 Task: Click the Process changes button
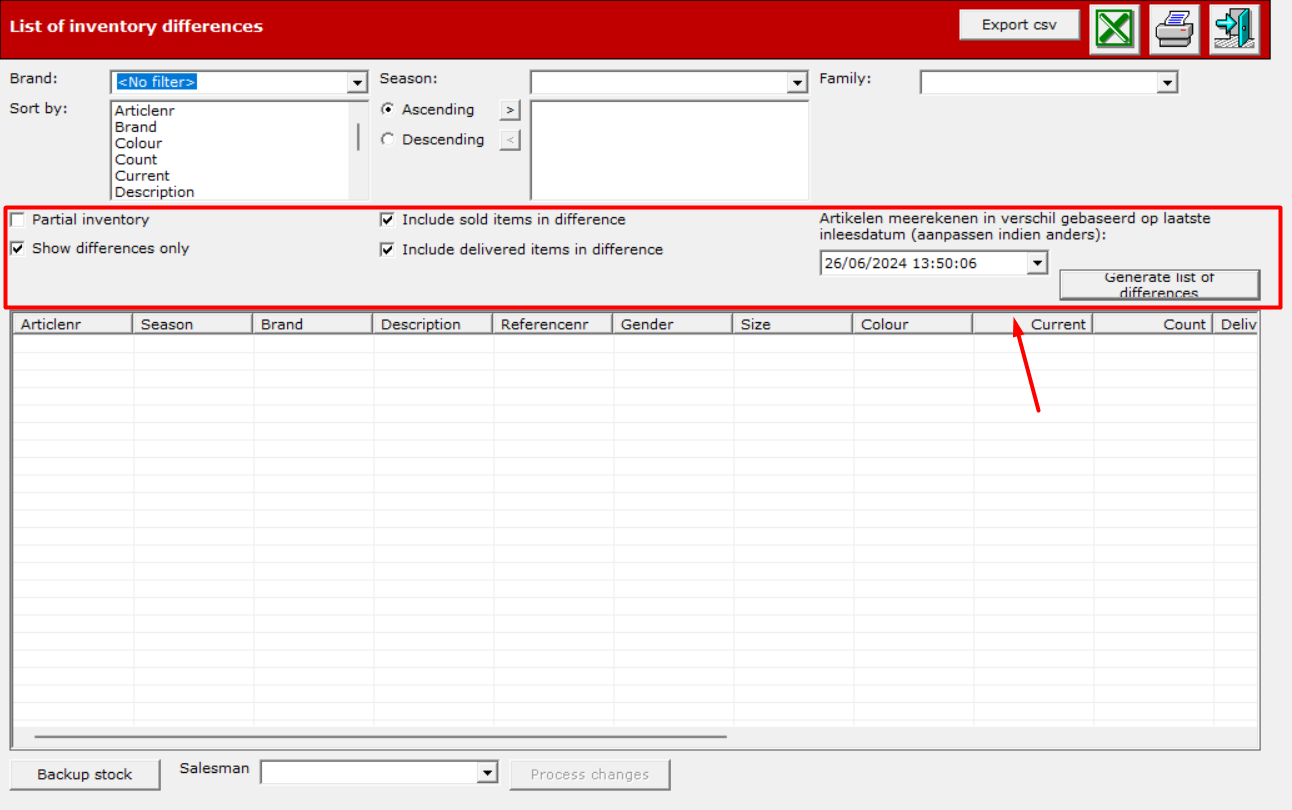point(590,774)
